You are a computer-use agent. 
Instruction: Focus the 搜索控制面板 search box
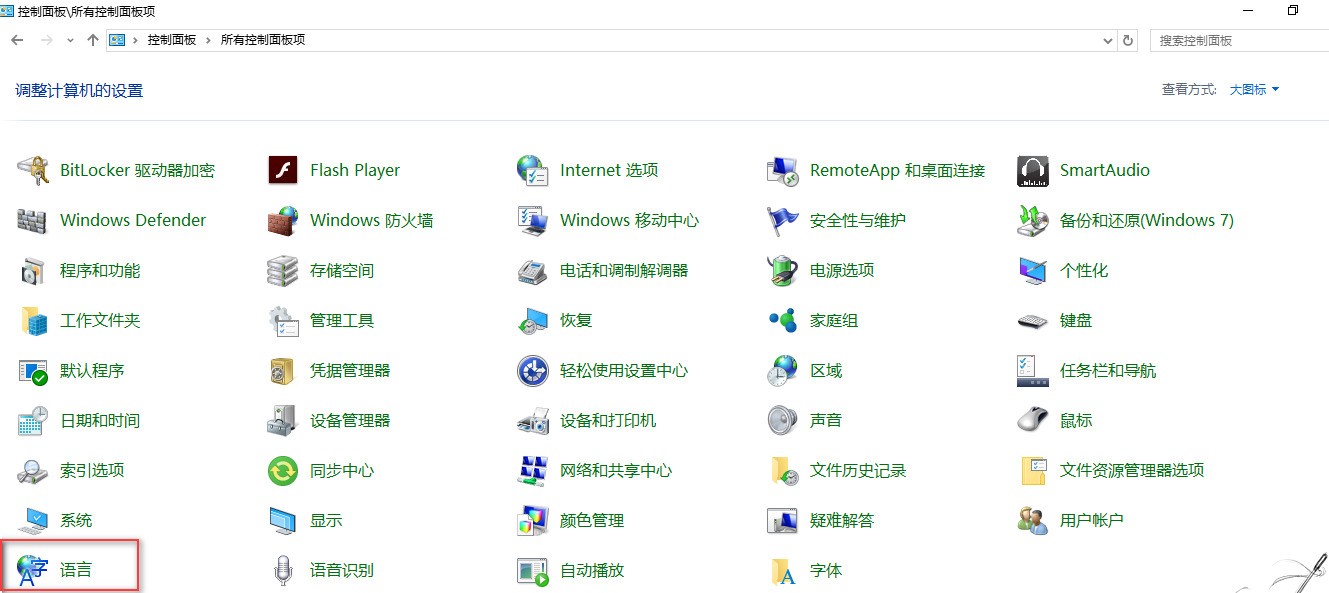point(1240,40)
